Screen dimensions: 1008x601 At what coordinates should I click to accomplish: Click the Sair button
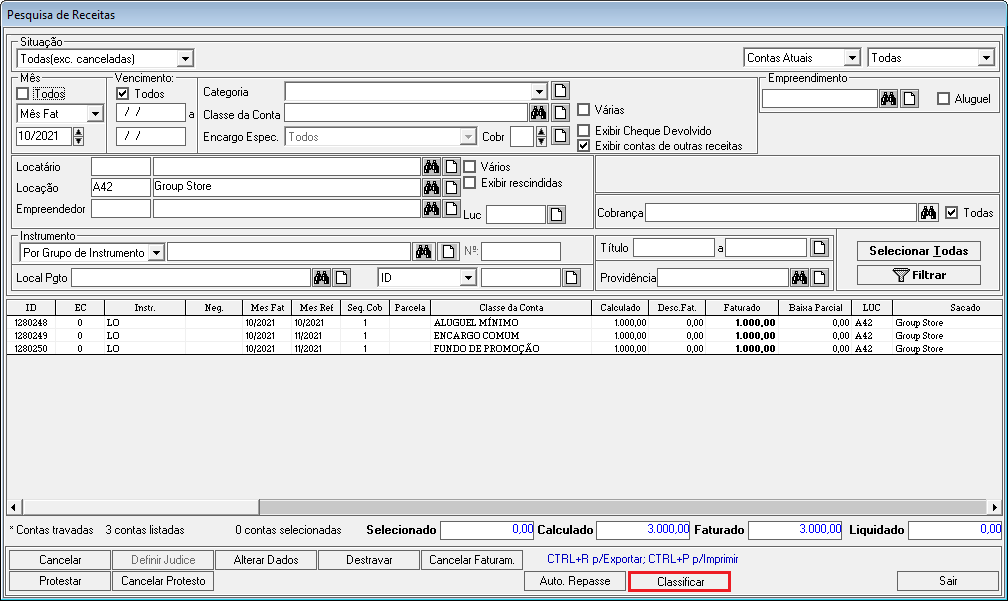pyautogui.click(x=948, y=580)
